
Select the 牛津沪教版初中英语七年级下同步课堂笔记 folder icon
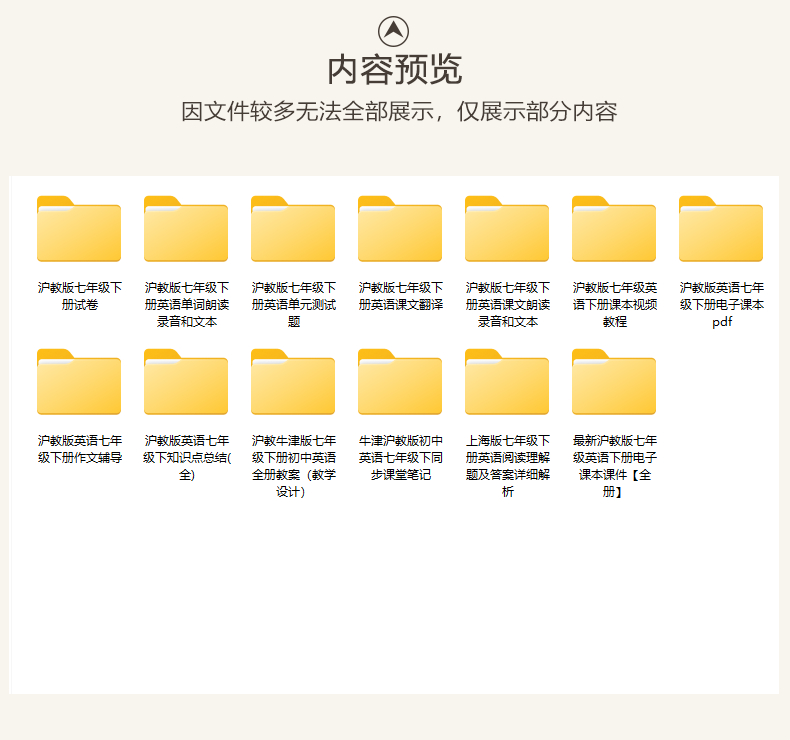(400, 382)
